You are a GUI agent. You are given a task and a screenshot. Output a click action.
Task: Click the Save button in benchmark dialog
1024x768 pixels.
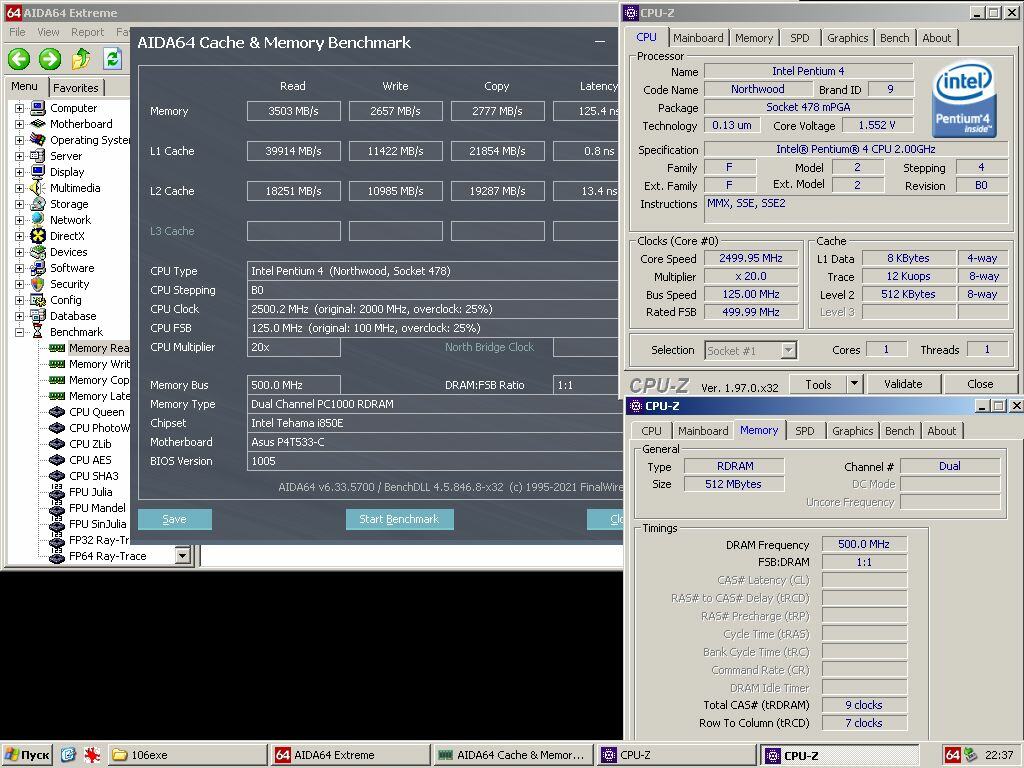tap(174, 519)
